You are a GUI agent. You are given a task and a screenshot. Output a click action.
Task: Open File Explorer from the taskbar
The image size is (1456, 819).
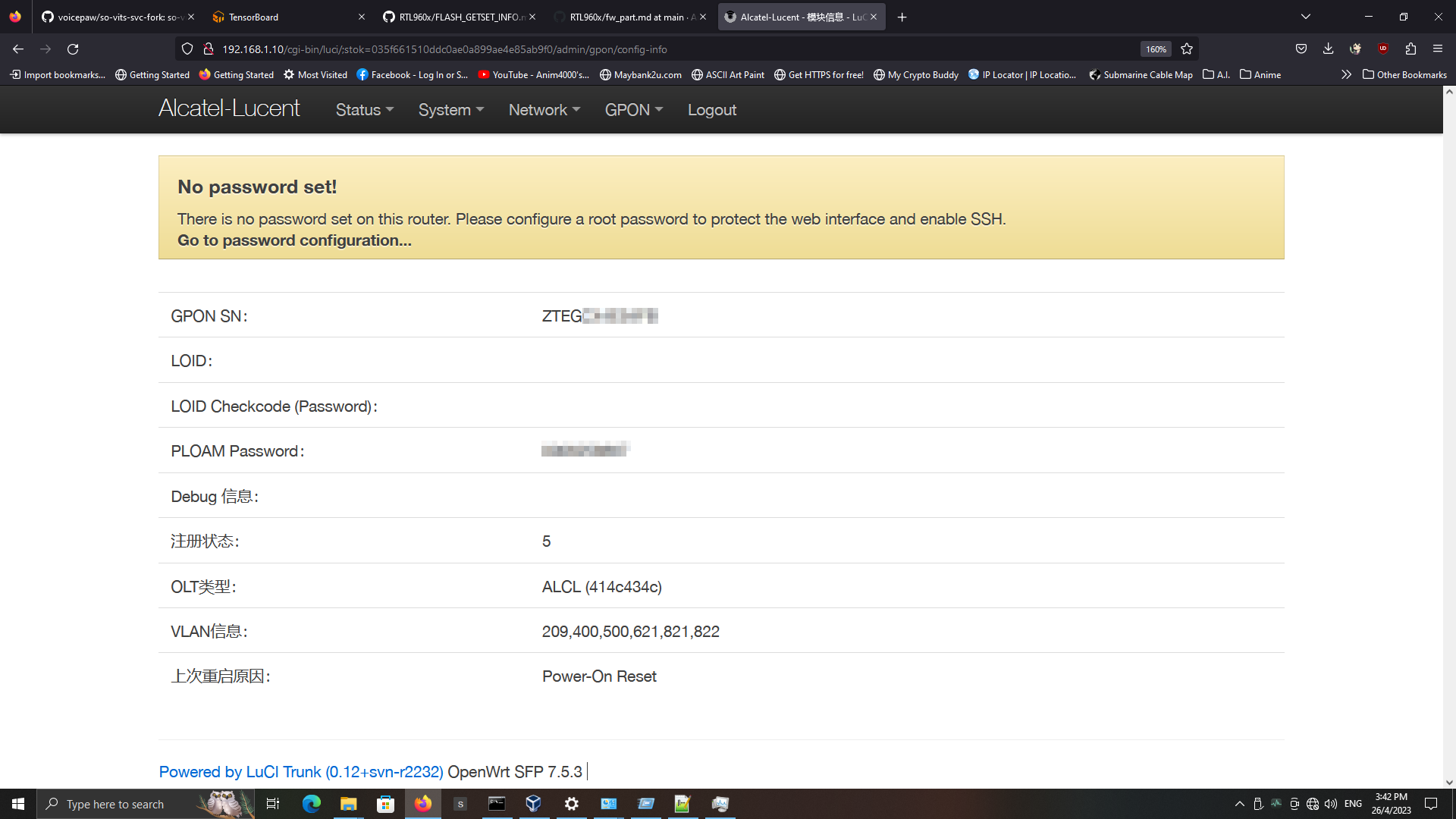(348, 804)
